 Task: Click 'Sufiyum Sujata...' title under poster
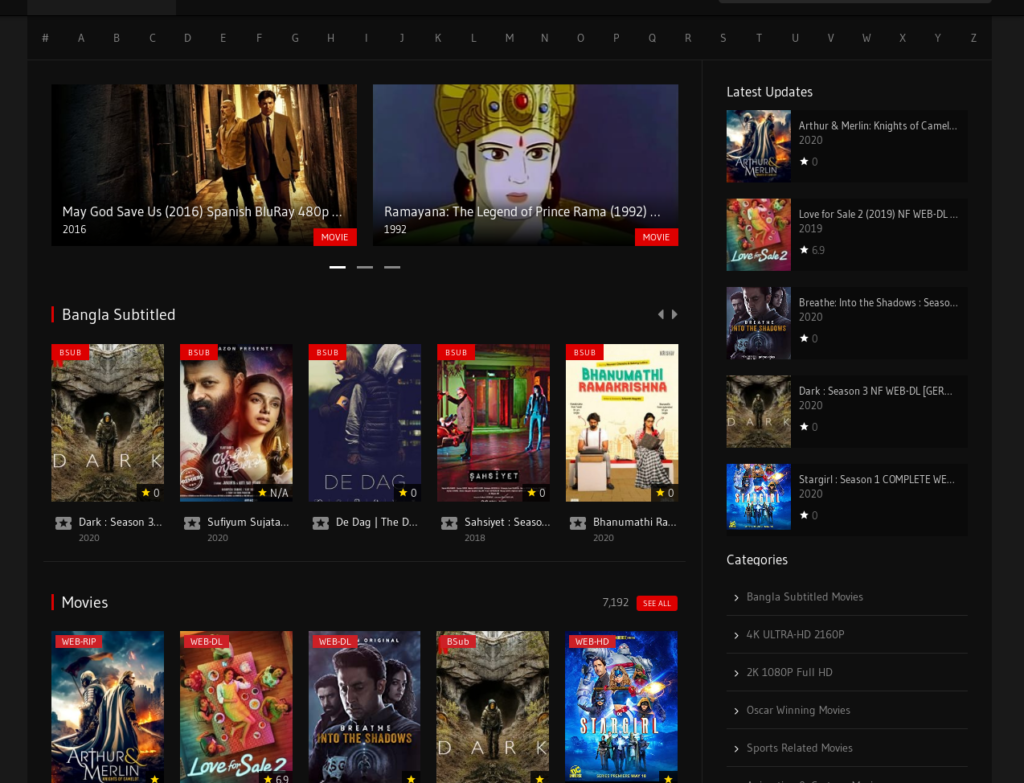click(248, 522)
